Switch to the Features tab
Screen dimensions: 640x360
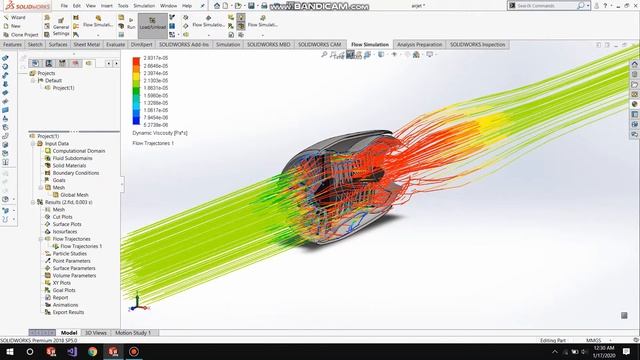[x=12, y=44]
